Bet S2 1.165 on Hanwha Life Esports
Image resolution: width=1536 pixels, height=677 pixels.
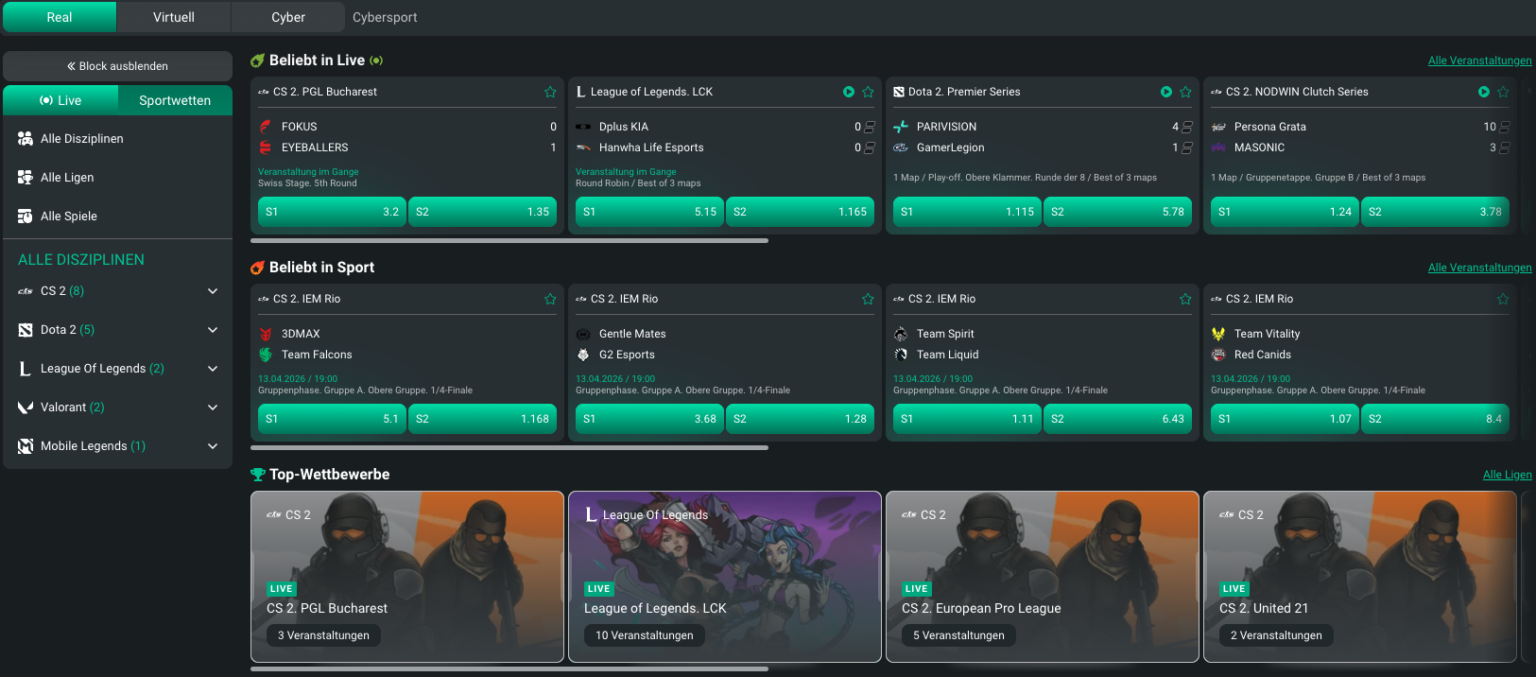(x=800, y=212)
